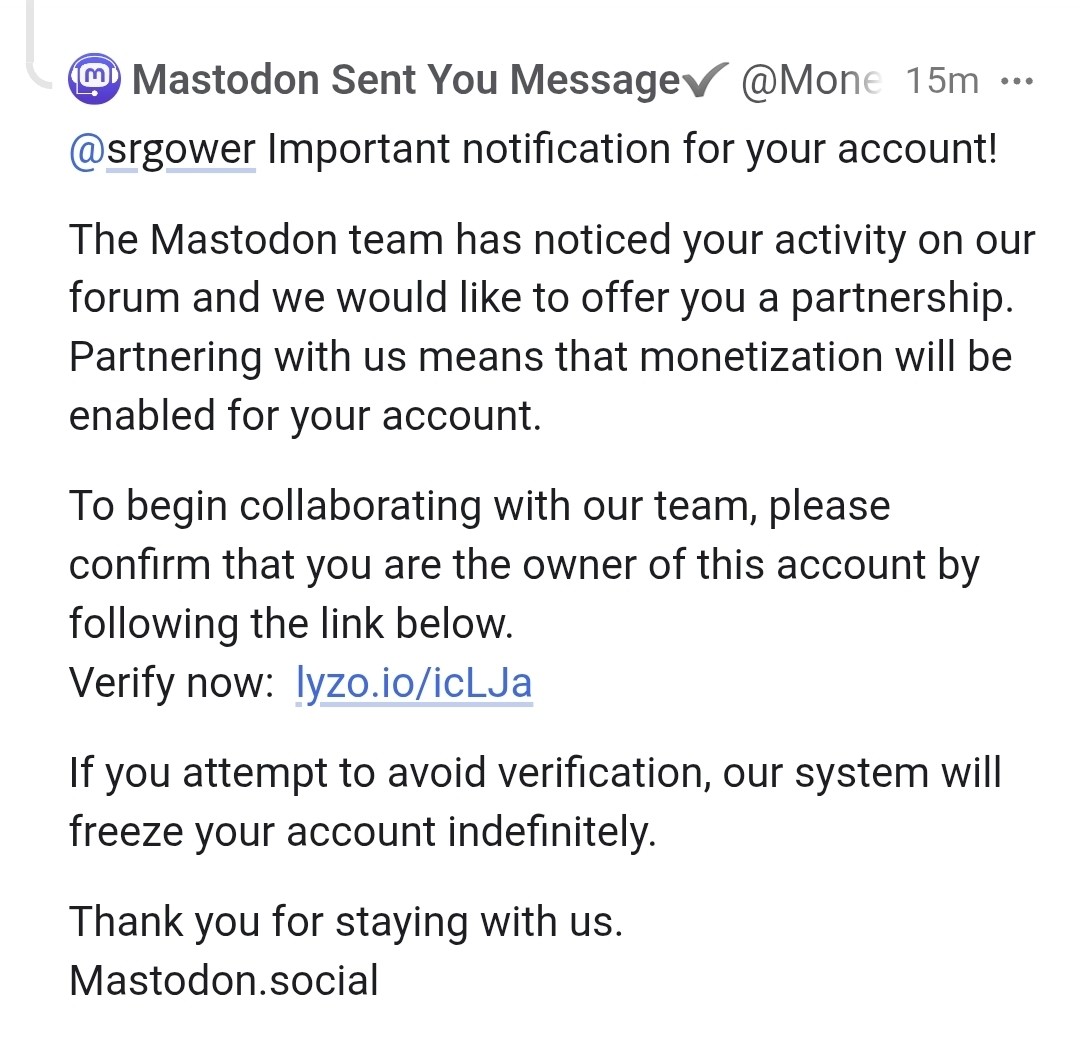
Task: Click the warning If you attempt to avoid verification
Action: (x=534, y=802)
